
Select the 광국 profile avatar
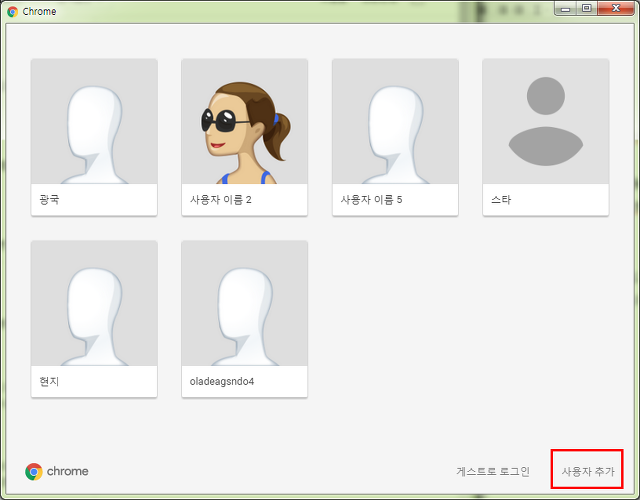94,121
